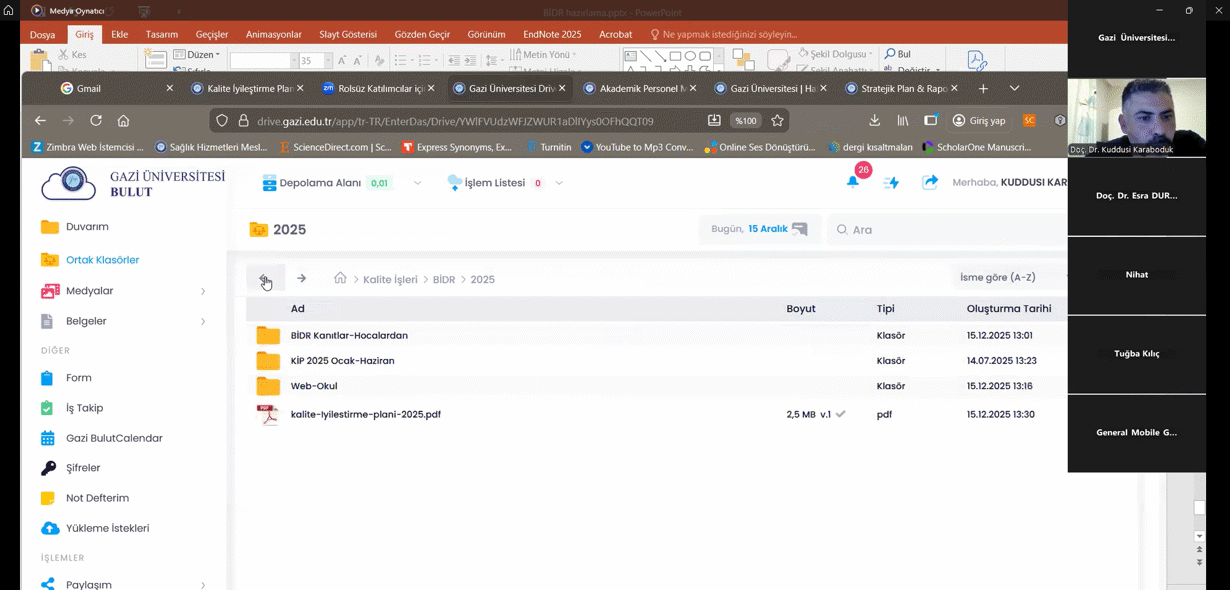Open the notifications bell with 26 badge
This screenshot has width=1230, height=590.
[853, 182]
